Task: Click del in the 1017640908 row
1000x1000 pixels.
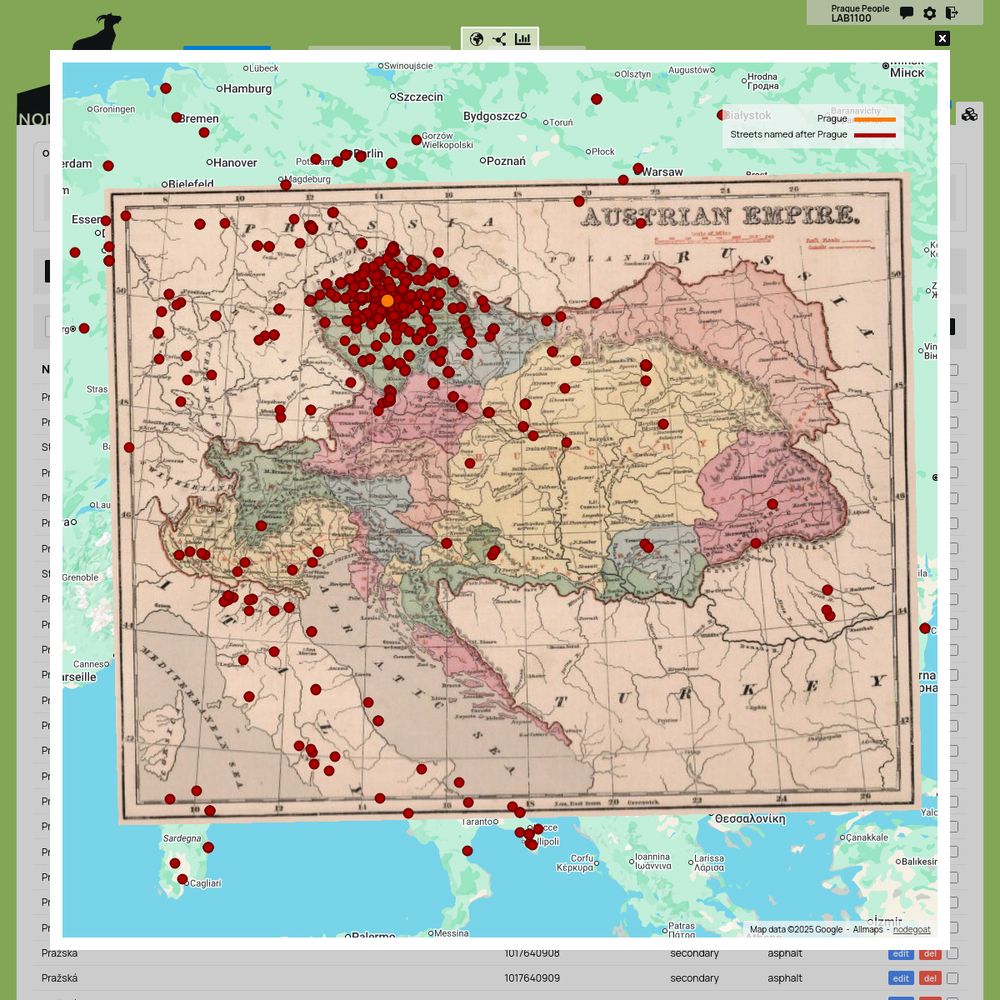Action: point(930,953)
